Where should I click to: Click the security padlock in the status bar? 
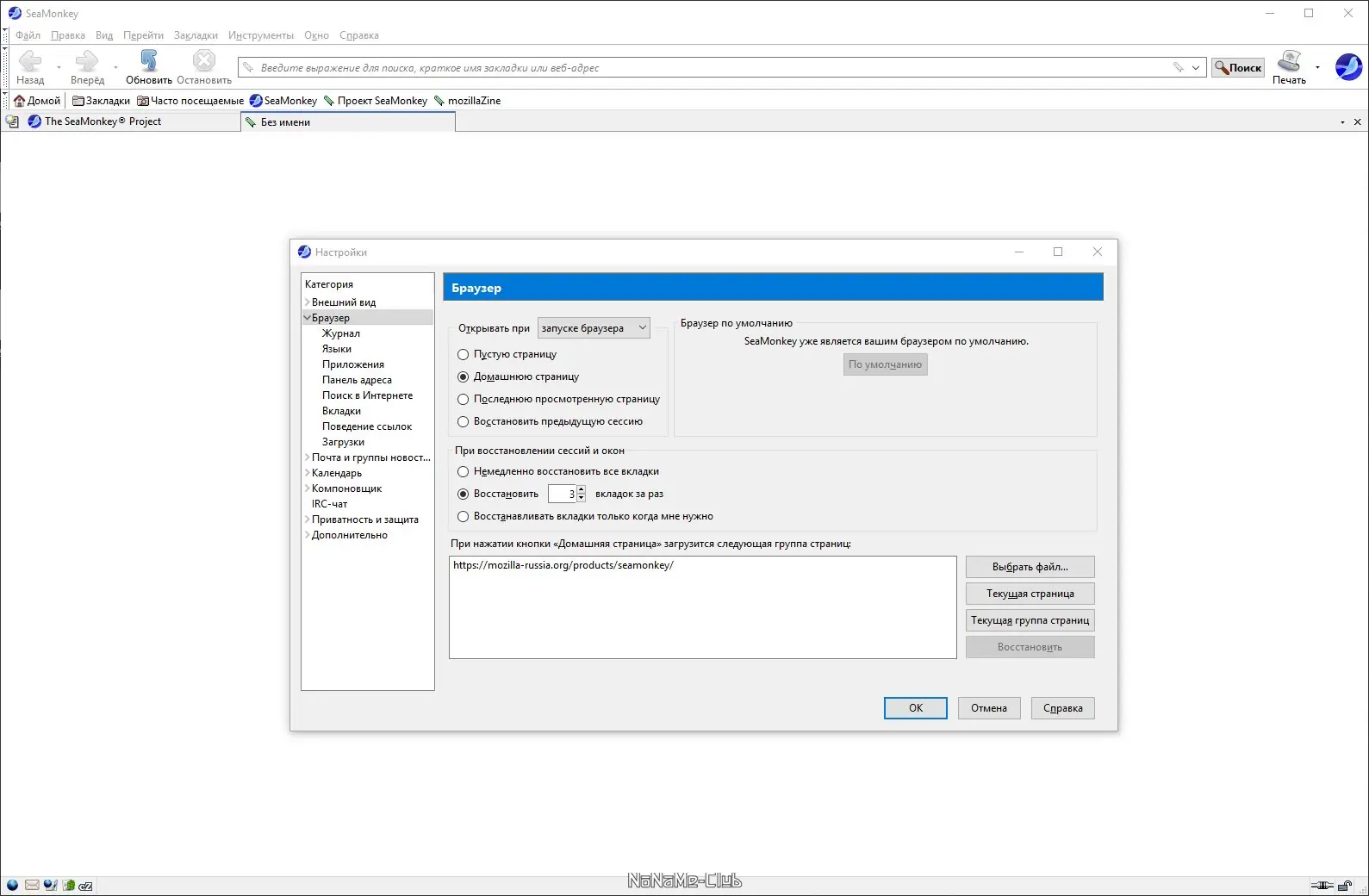pos(1344,886)
